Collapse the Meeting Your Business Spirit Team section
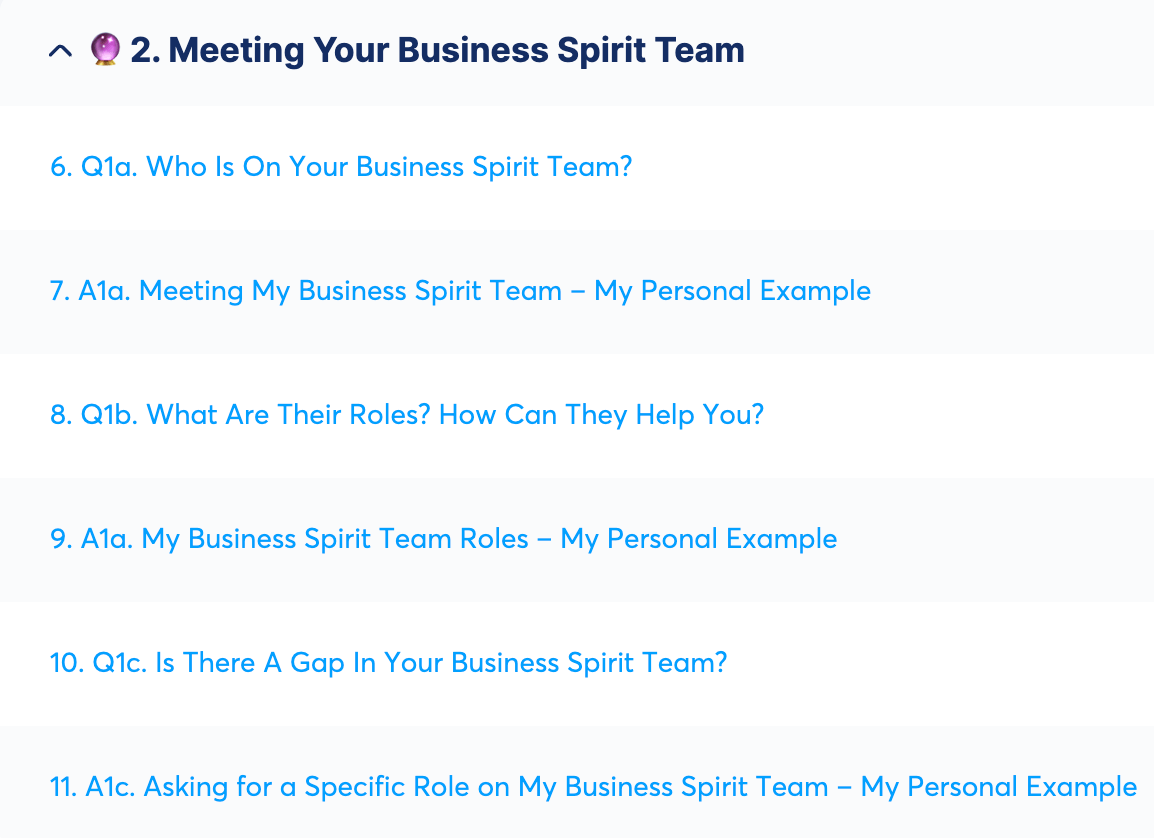 point(60,51)
